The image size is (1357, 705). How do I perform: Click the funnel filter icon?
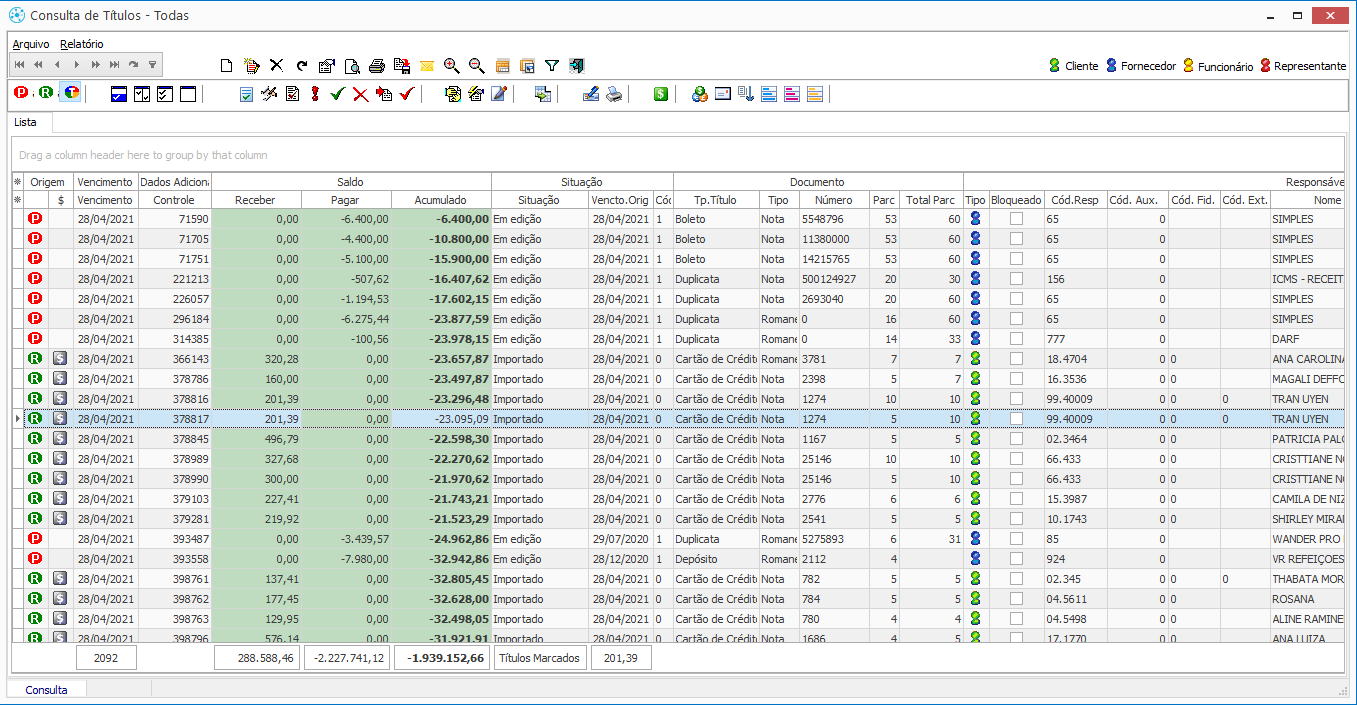[552, 66]
